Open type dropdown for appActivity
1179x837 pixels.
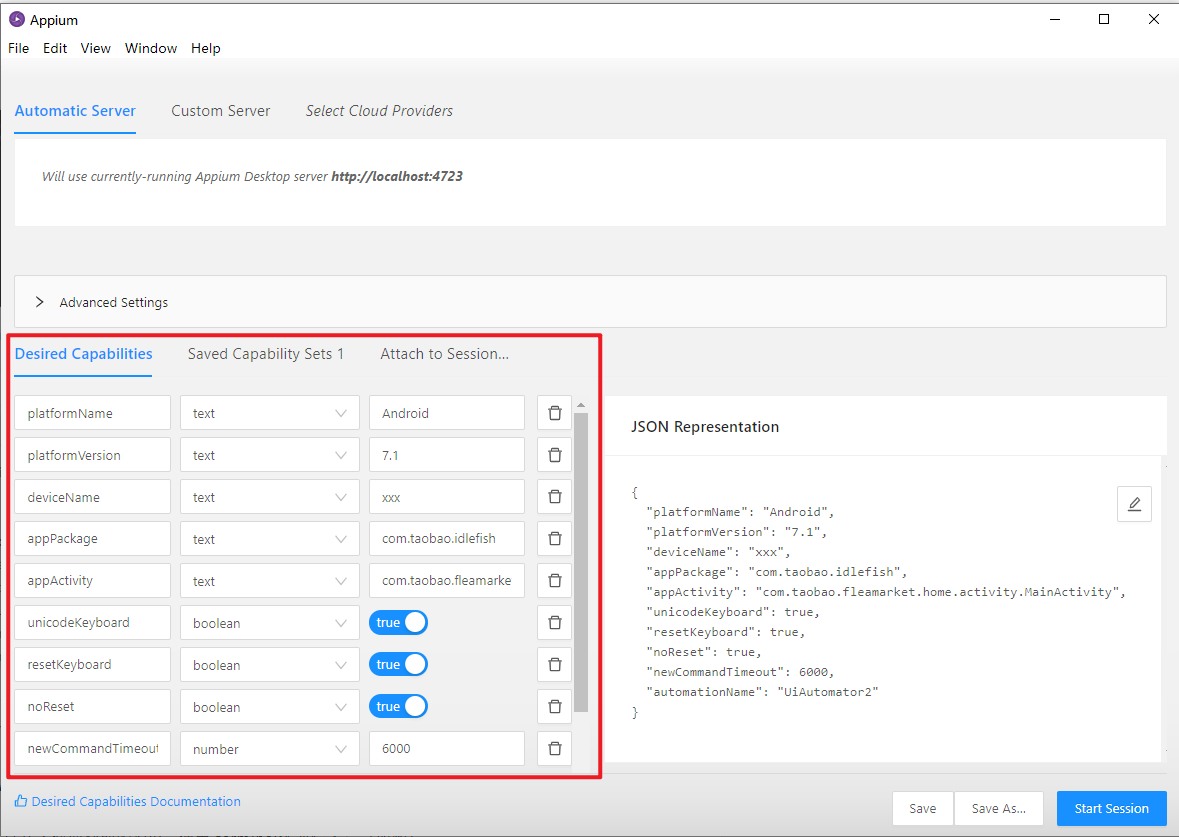click(269, 581)
